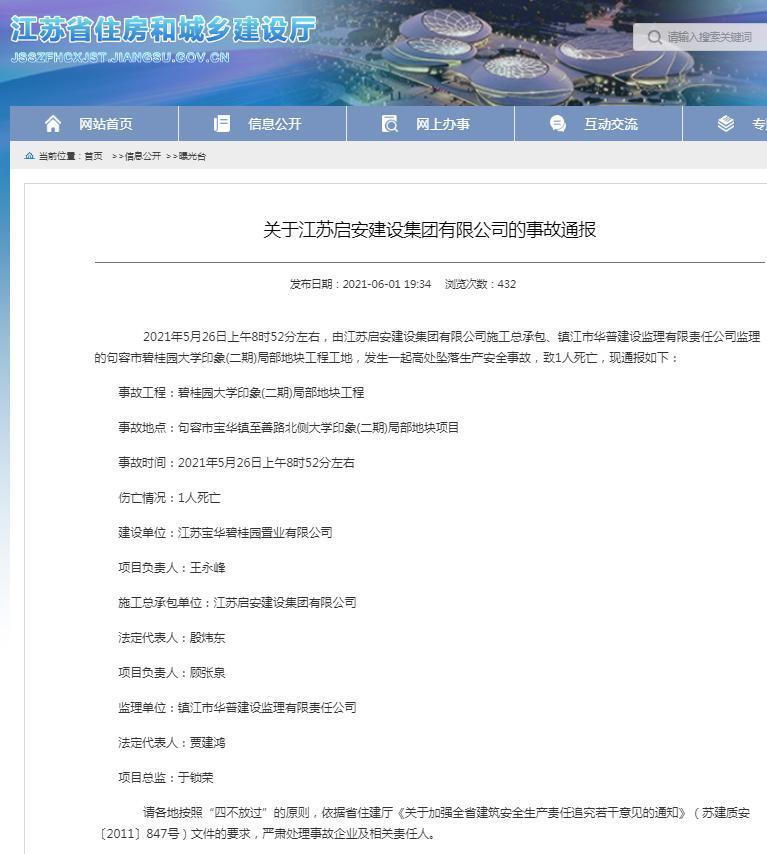Click the line 事故工程：碧桂园大学印象(二期)局部地块工程
This screenshot has width=767, height=854.
point(241,393)
